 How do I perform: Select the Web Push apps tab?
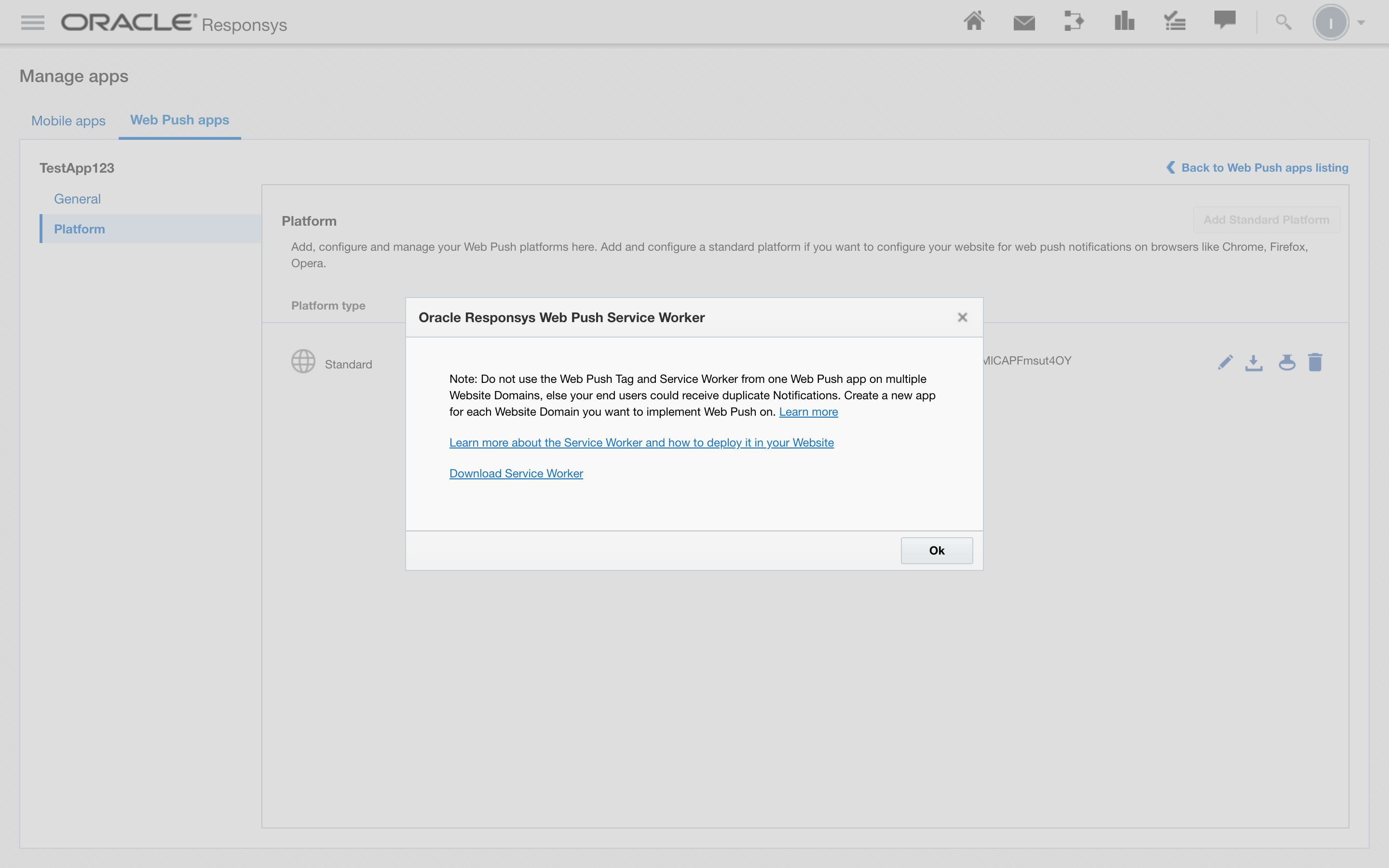click(x=179, y=120)
